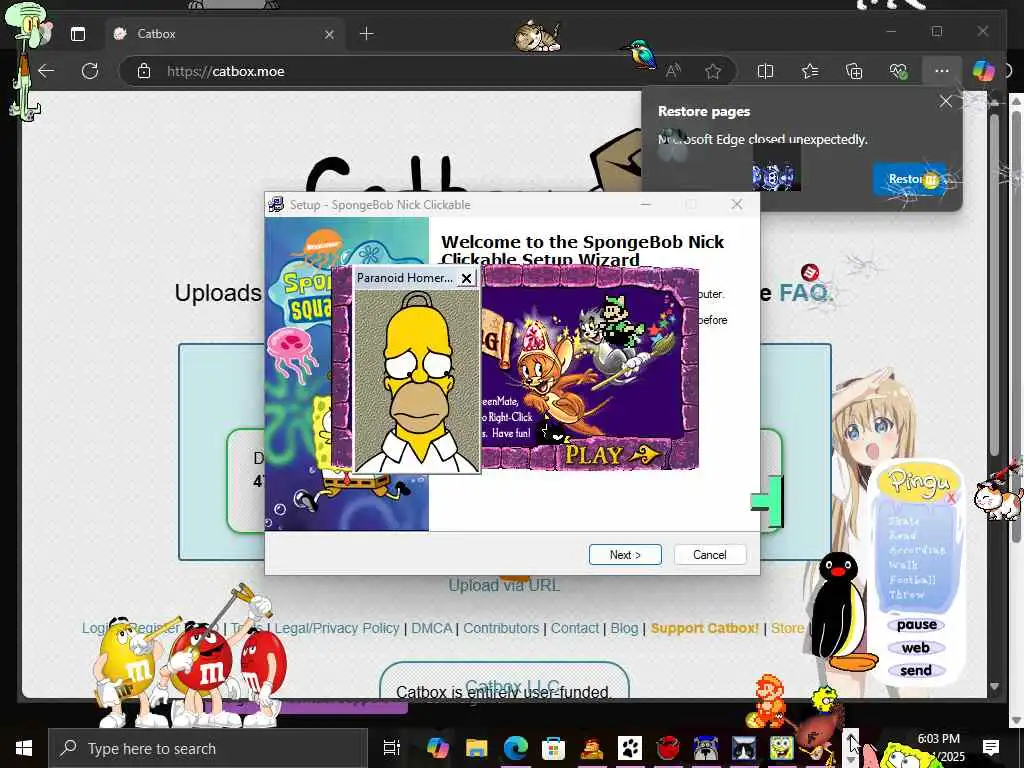Open the Browser essentials heart icon
Viewport: 1024px width, 768px height.
[899, 71]
